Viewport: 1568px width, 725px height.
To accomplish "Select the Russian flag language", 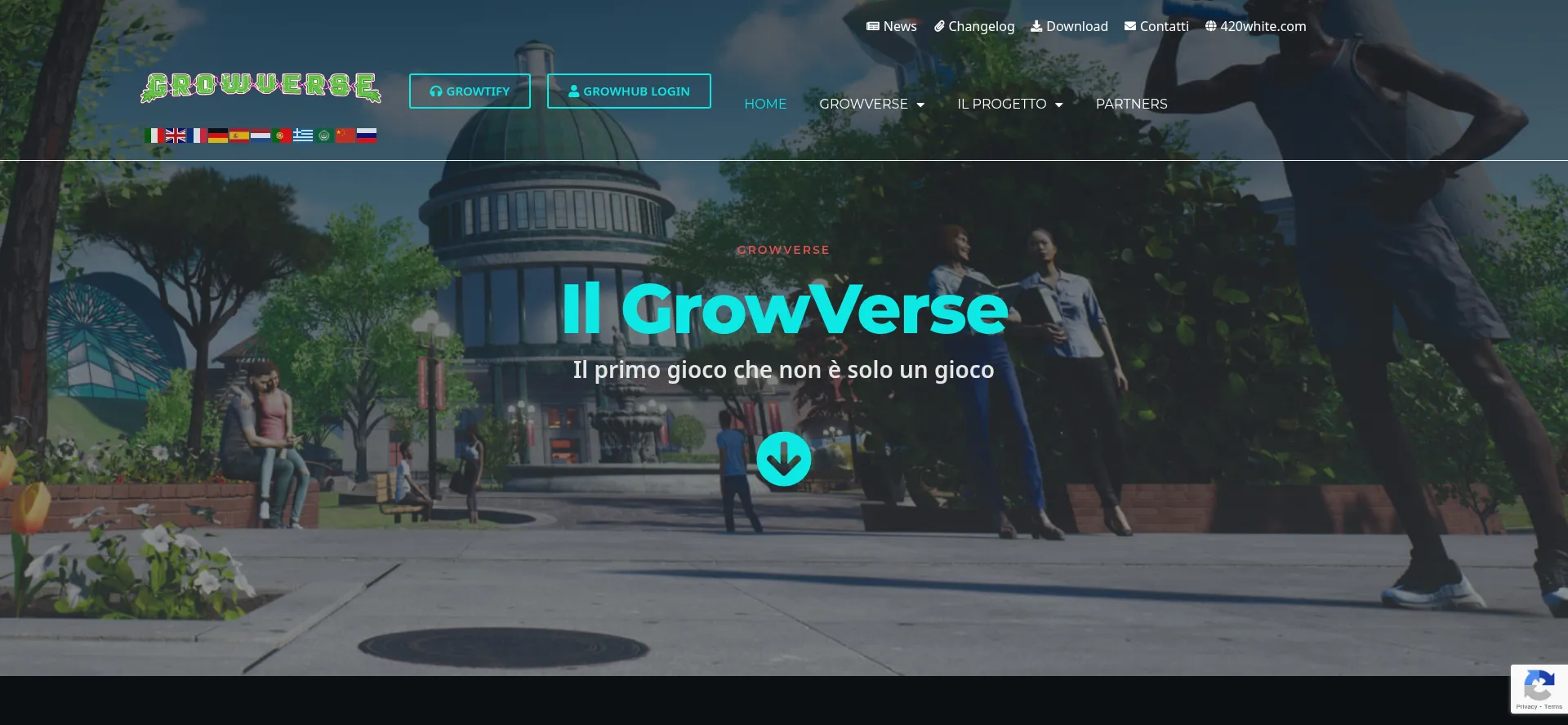I will click(x=367, y=136).
